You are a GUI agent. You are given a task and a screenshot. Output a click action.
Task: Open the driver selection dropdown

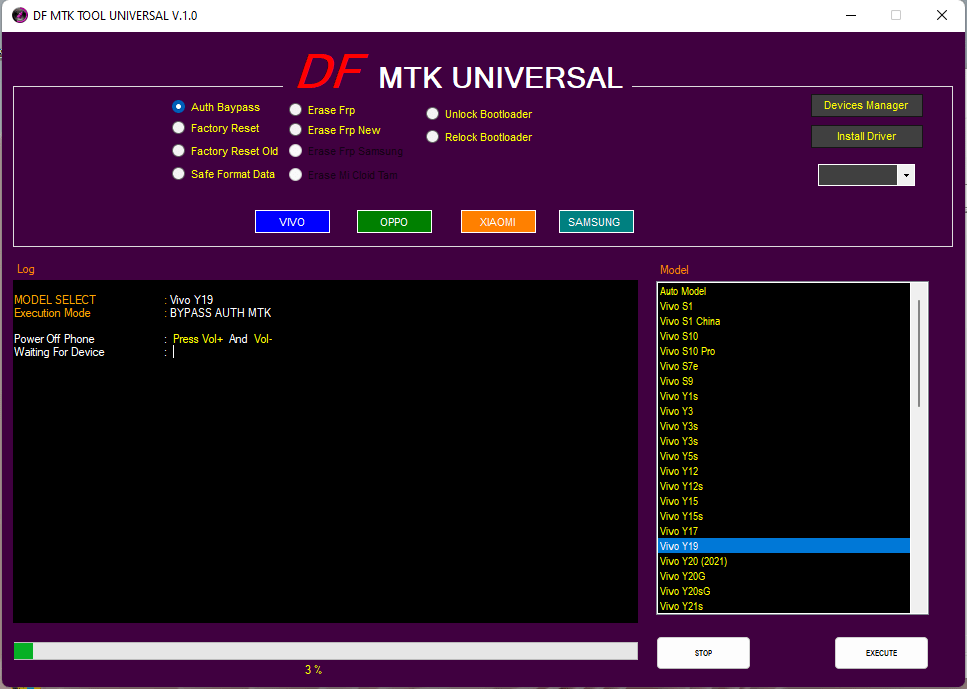(906, 174)
